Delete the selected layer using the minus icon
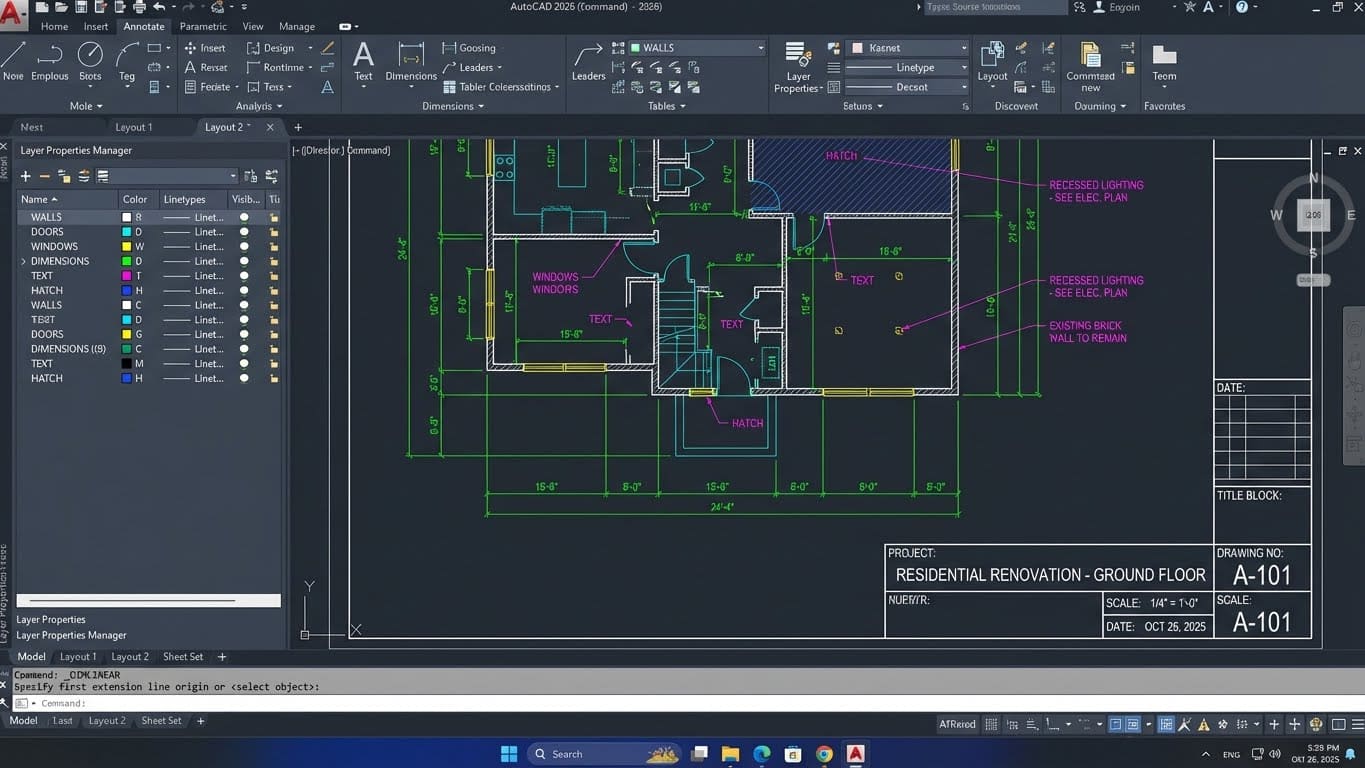 point(44,176)
